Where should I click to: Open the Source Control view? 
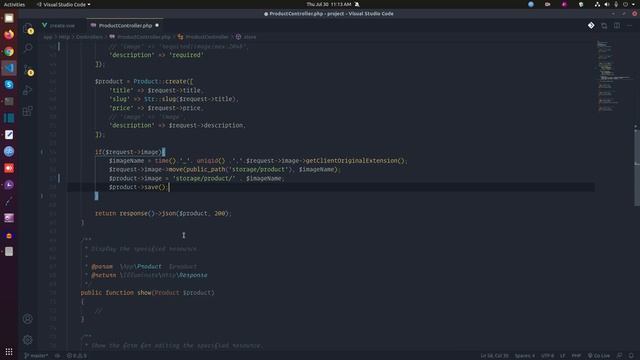(28, 70)
